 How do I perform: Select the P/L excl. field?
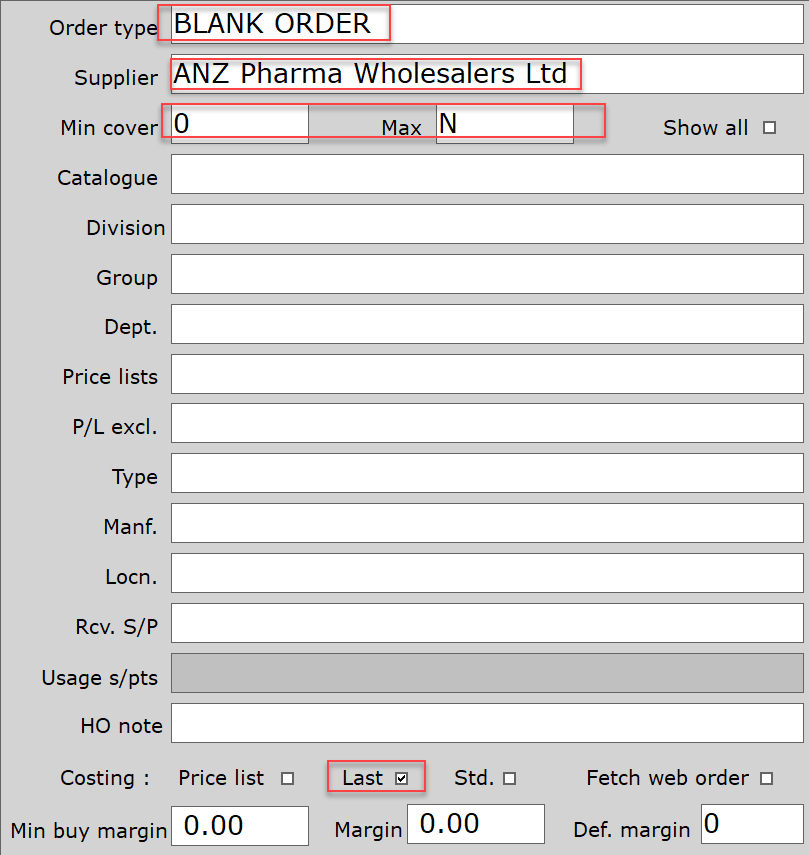point(487,424)
